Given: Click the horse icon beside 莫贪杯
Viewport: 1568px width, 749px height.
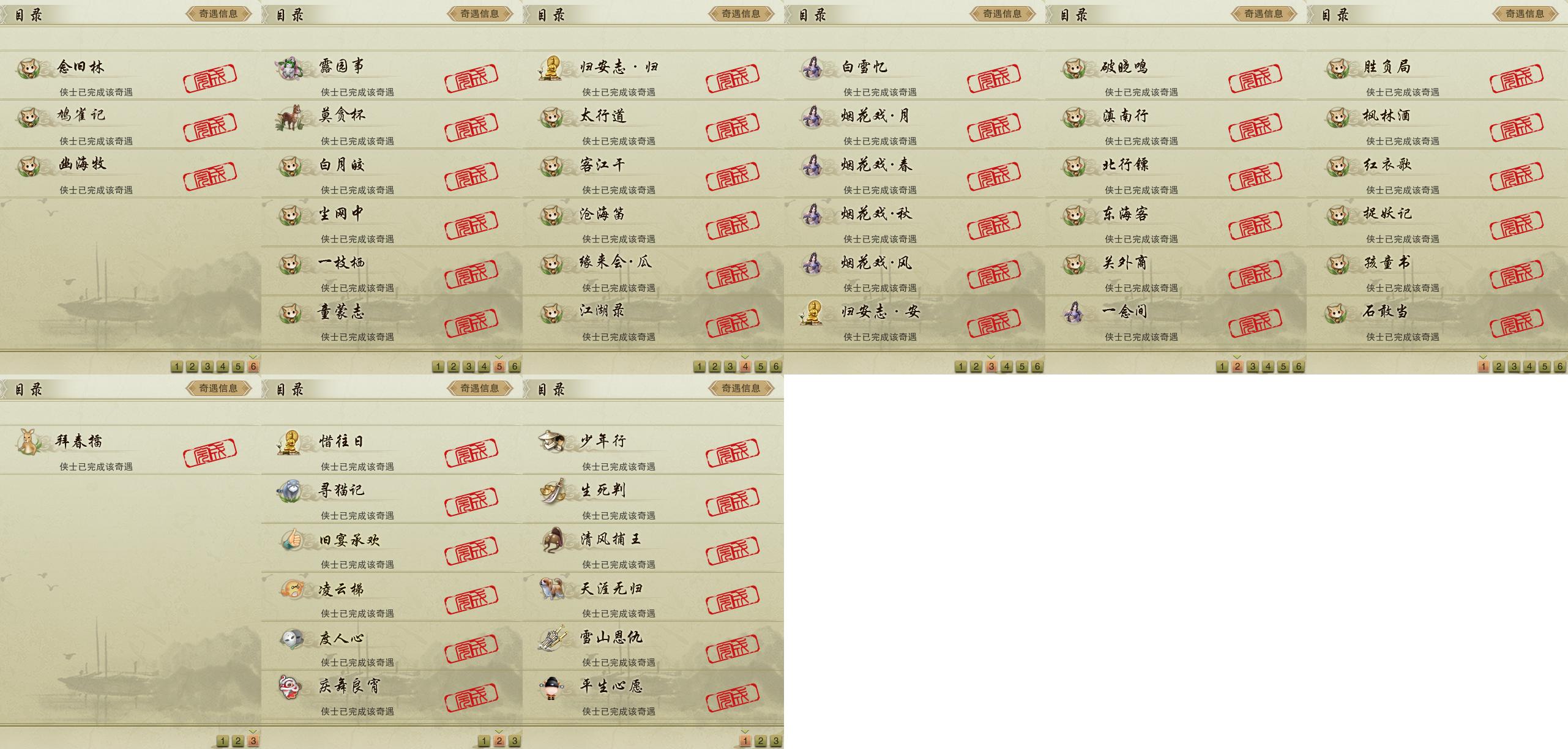Looking at the screenshot, I should coord(288,116).
